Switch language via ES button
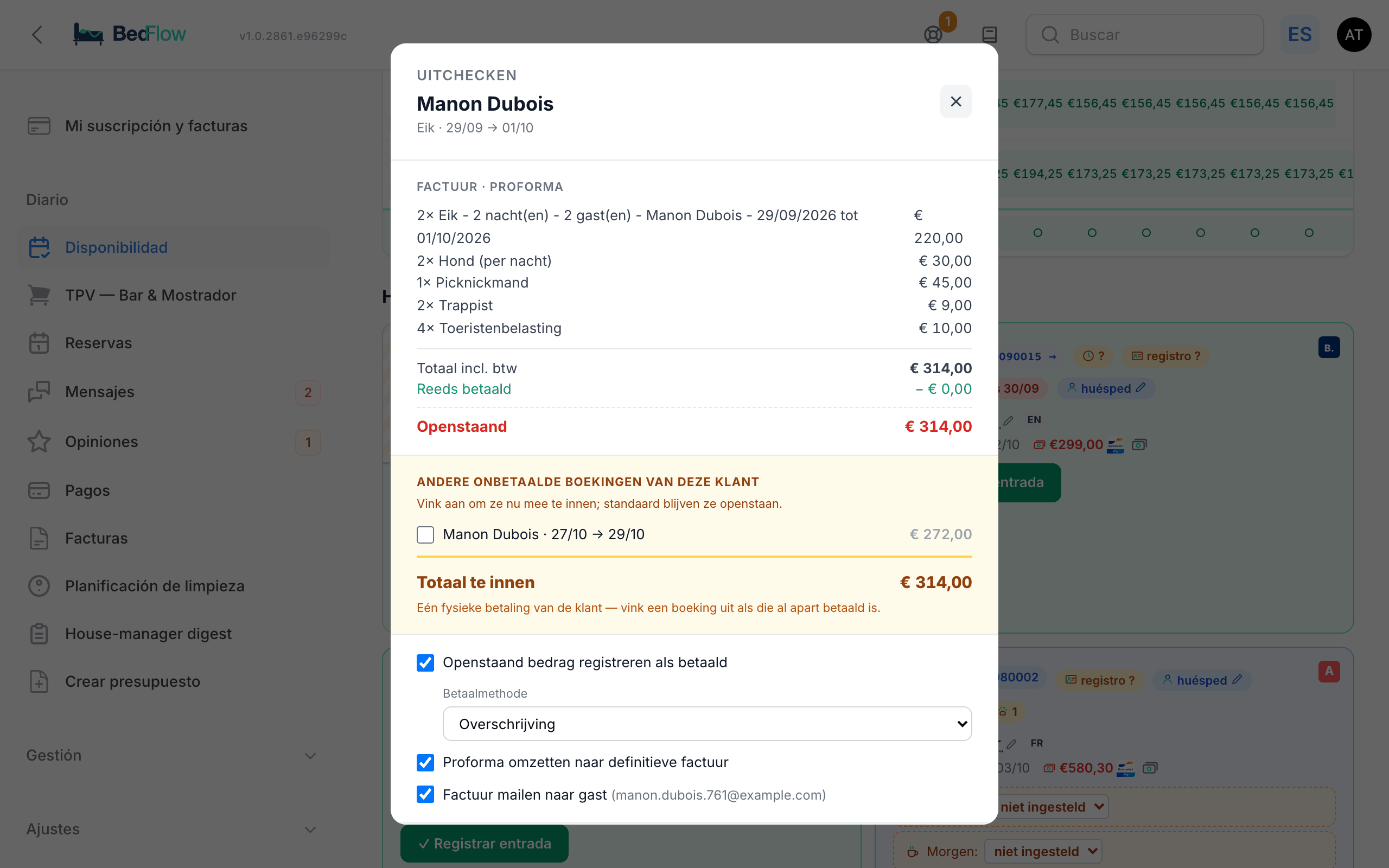The width and height of the screenshot is (1389, 868). point(1300,35)
